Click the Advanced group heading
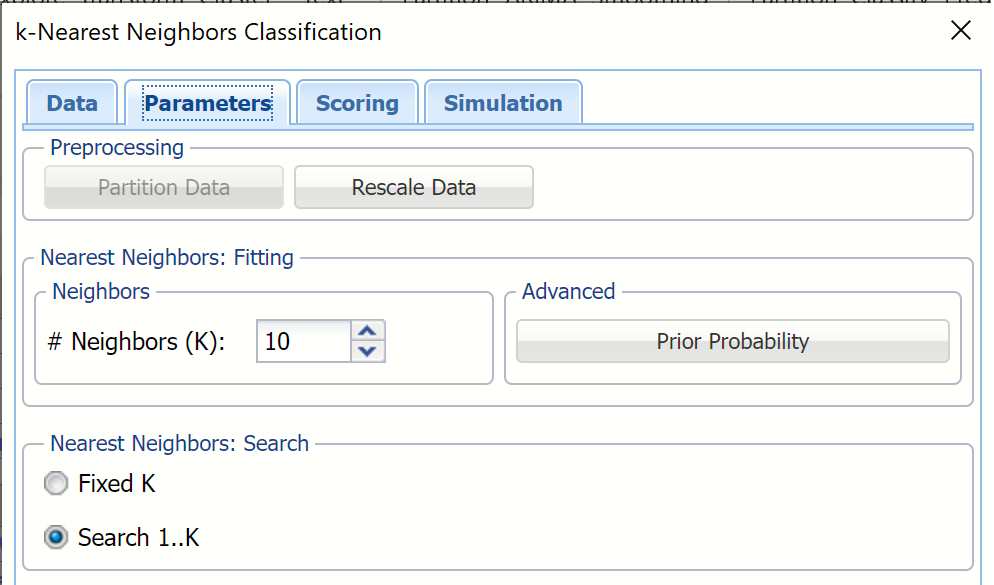Screen dimensions: 994x585 [x=568, y=292]
